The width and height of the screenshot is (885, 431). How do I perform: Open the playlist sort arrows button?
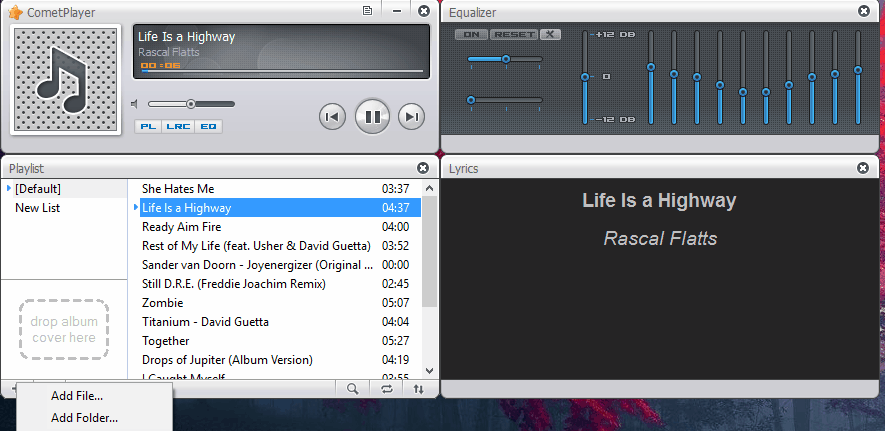[x=418, y=389]
